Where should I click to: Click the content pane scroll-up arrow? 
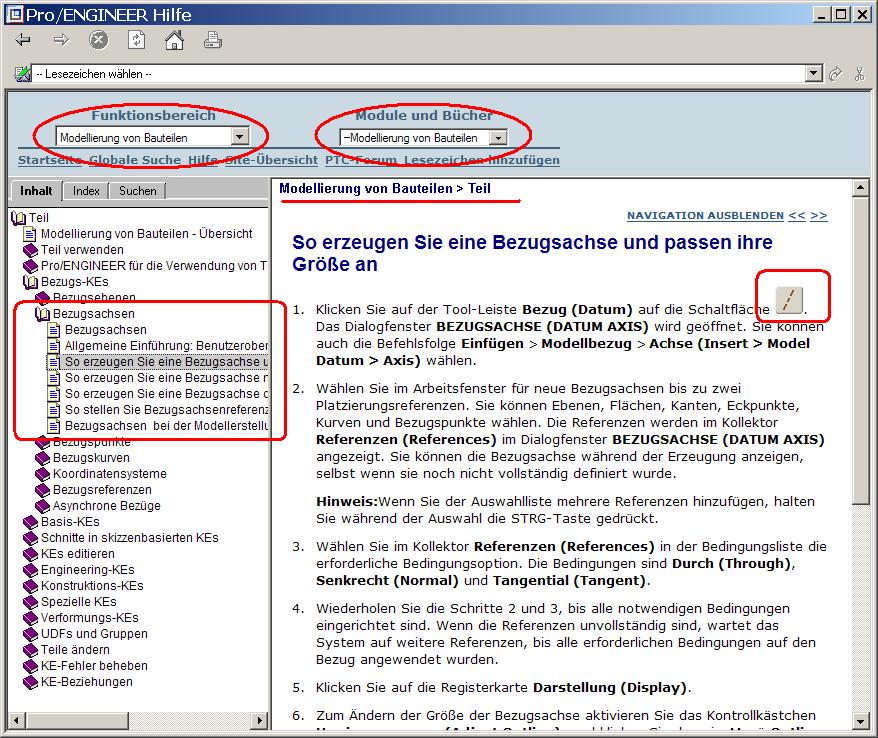860,188
